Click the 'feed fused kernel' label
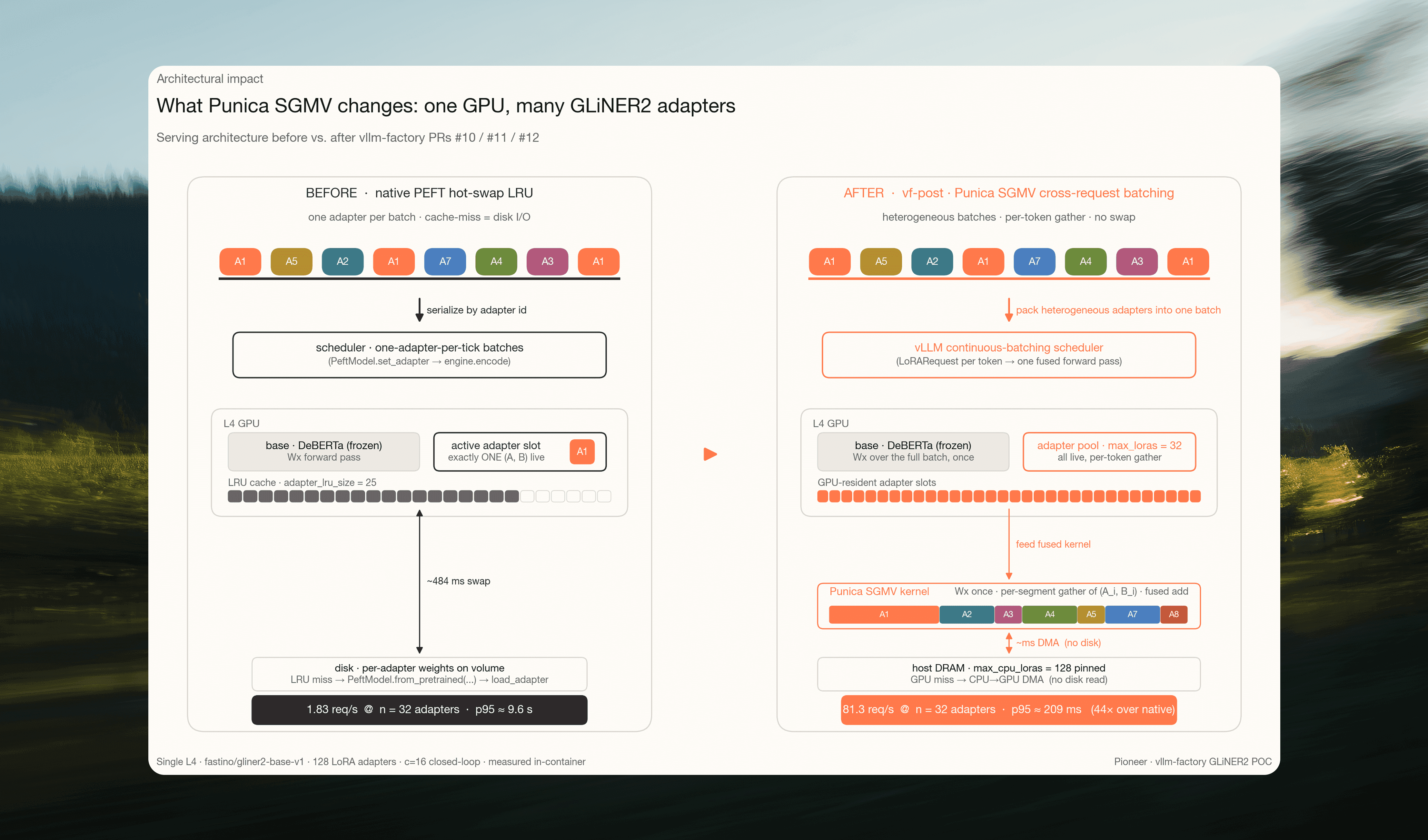The image size is (1428, 840). [1053, 544]
